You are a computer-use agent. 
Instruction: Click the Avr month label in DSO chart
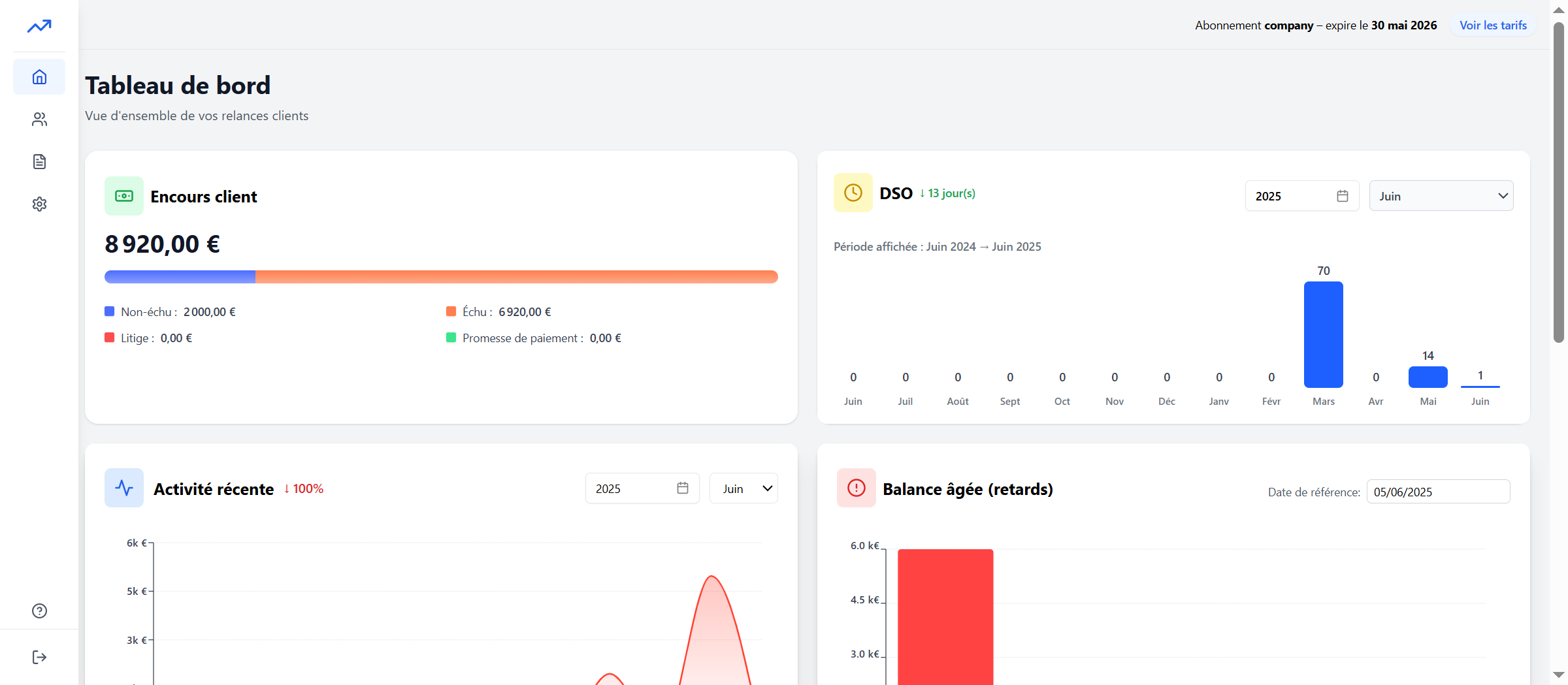coord(1376,402)
